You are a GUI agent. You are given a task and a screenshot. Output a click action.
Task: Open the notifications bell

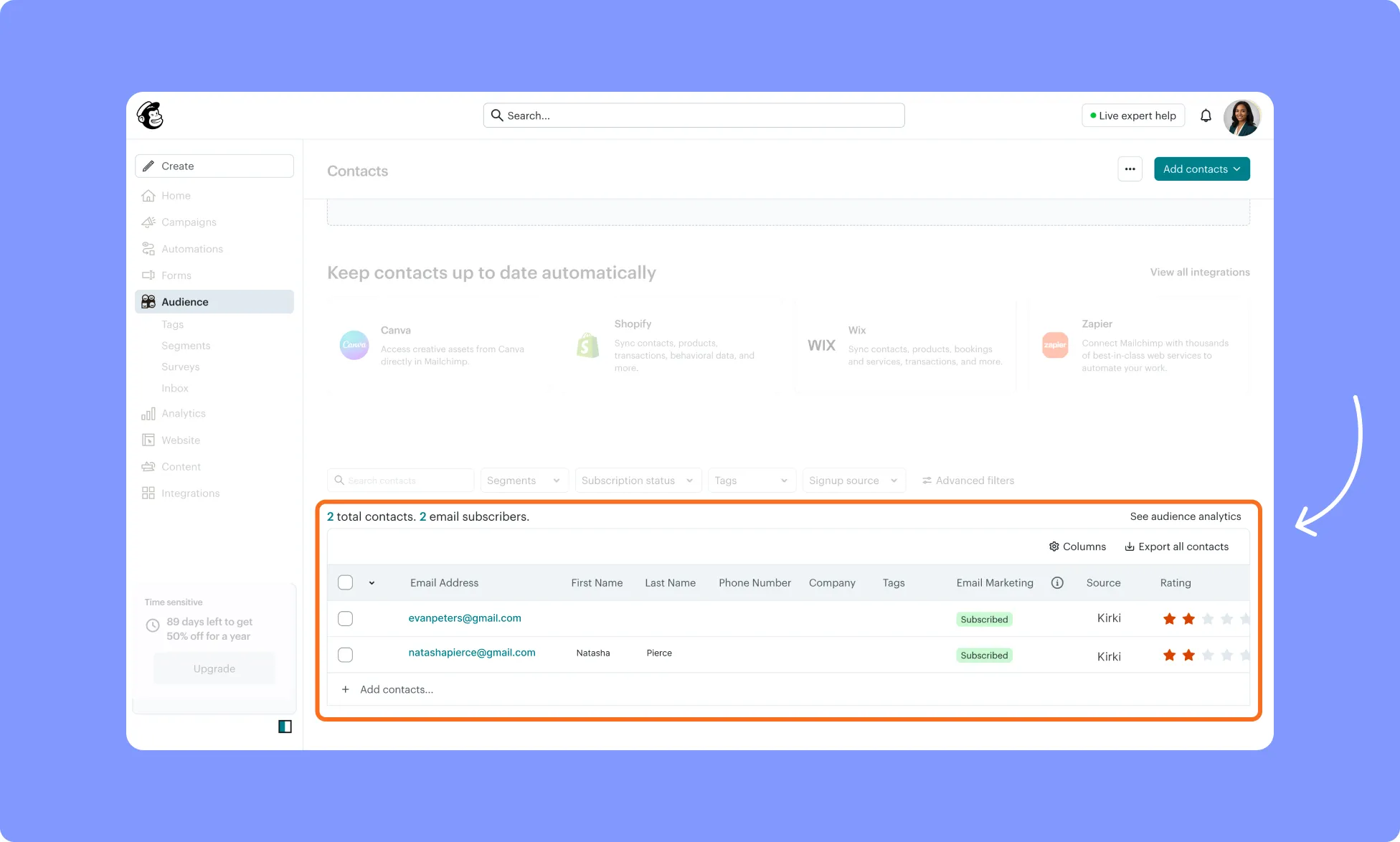click(x=1206, y=115)
